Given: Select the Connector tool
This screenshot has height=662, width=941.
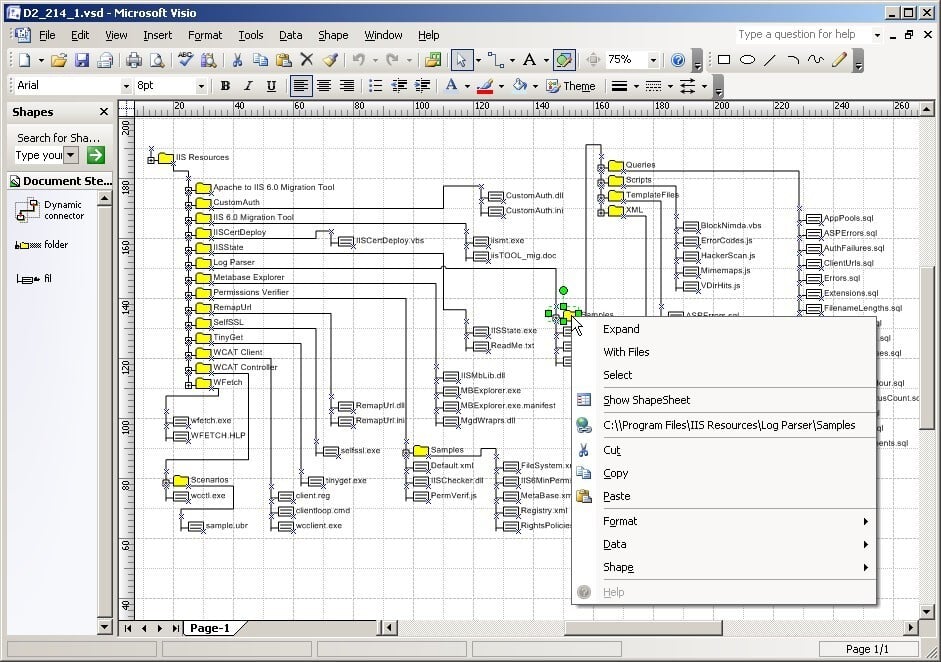Looking at the screenshot, I should [x=496, y=60].
